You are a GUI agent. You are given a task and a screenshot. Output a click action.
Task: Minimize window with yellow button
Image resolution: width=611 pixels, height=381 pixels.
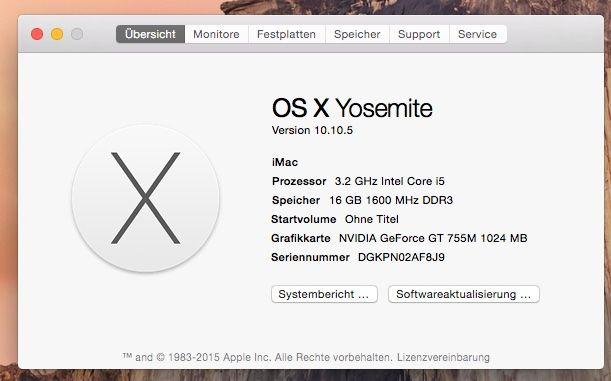(x=57, y=34)
